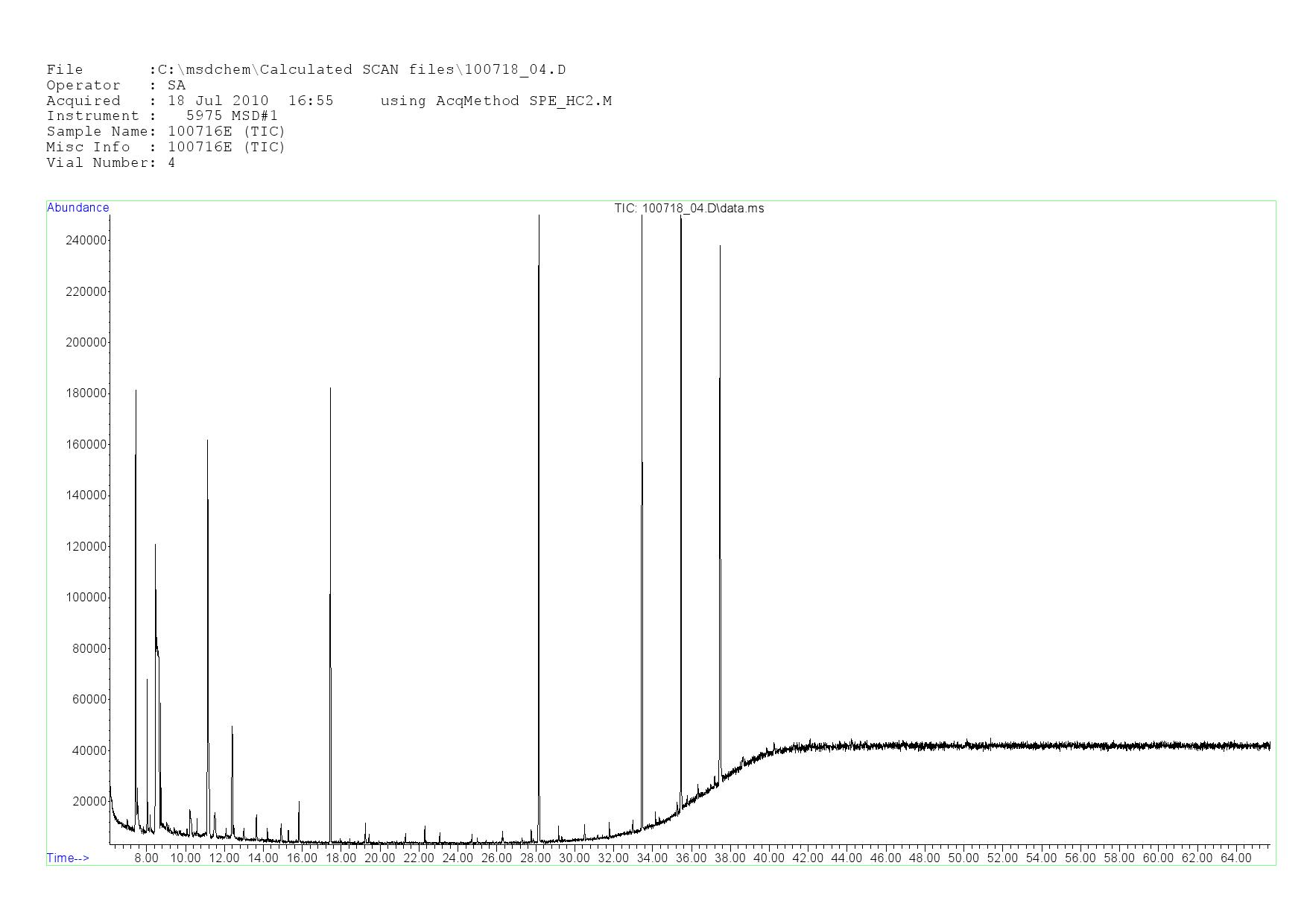This screenshot has width=1307, height=924.
Task: Click the Time--> axis label
Action: tap(68, 858)
